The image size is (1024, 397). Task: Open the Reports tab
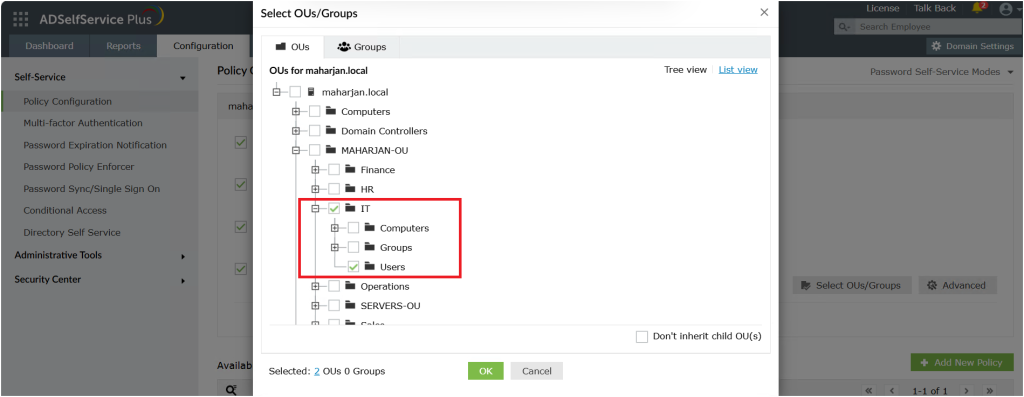pyautogui.click(x=123, y=46)
